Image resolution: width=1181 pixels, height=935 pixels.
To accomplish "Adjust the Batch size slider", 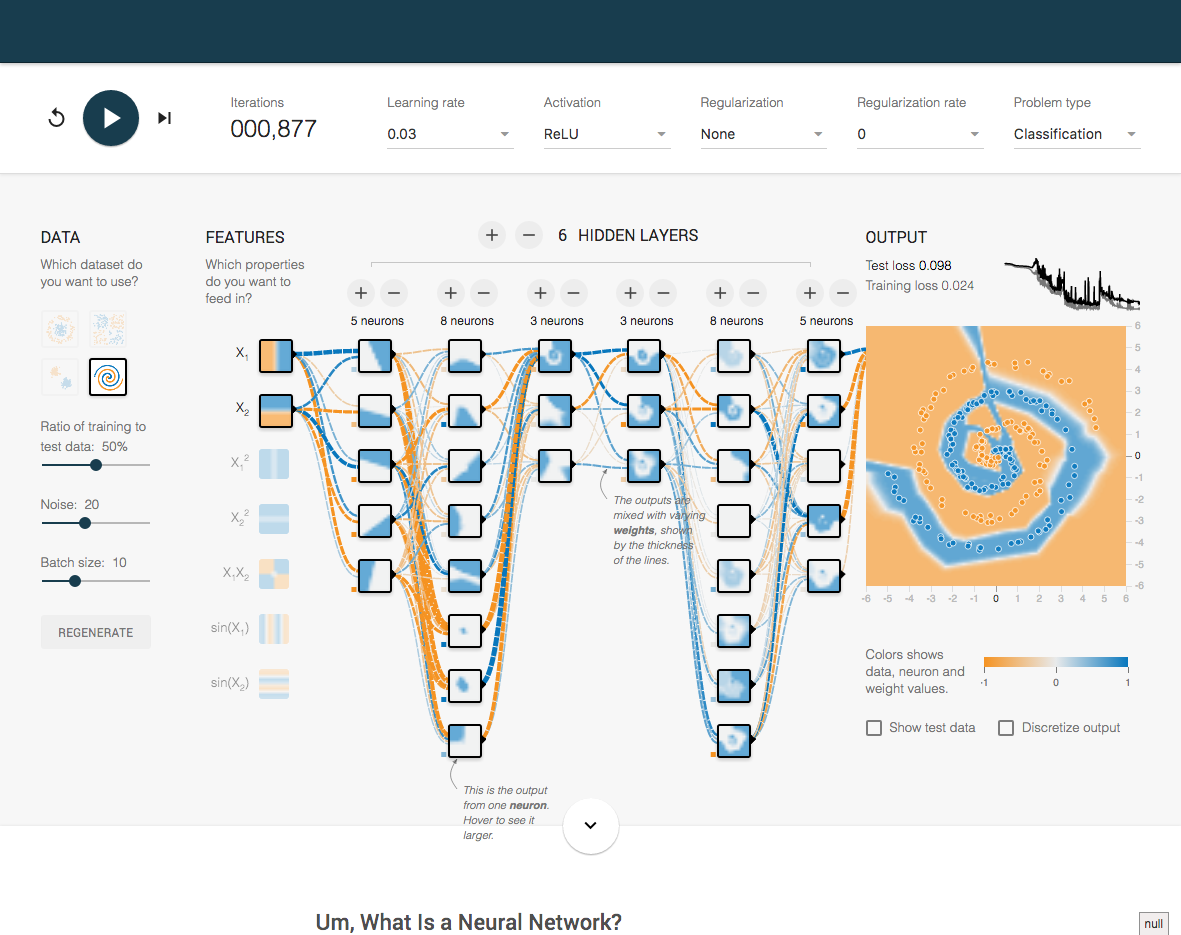I will [96, 581].
